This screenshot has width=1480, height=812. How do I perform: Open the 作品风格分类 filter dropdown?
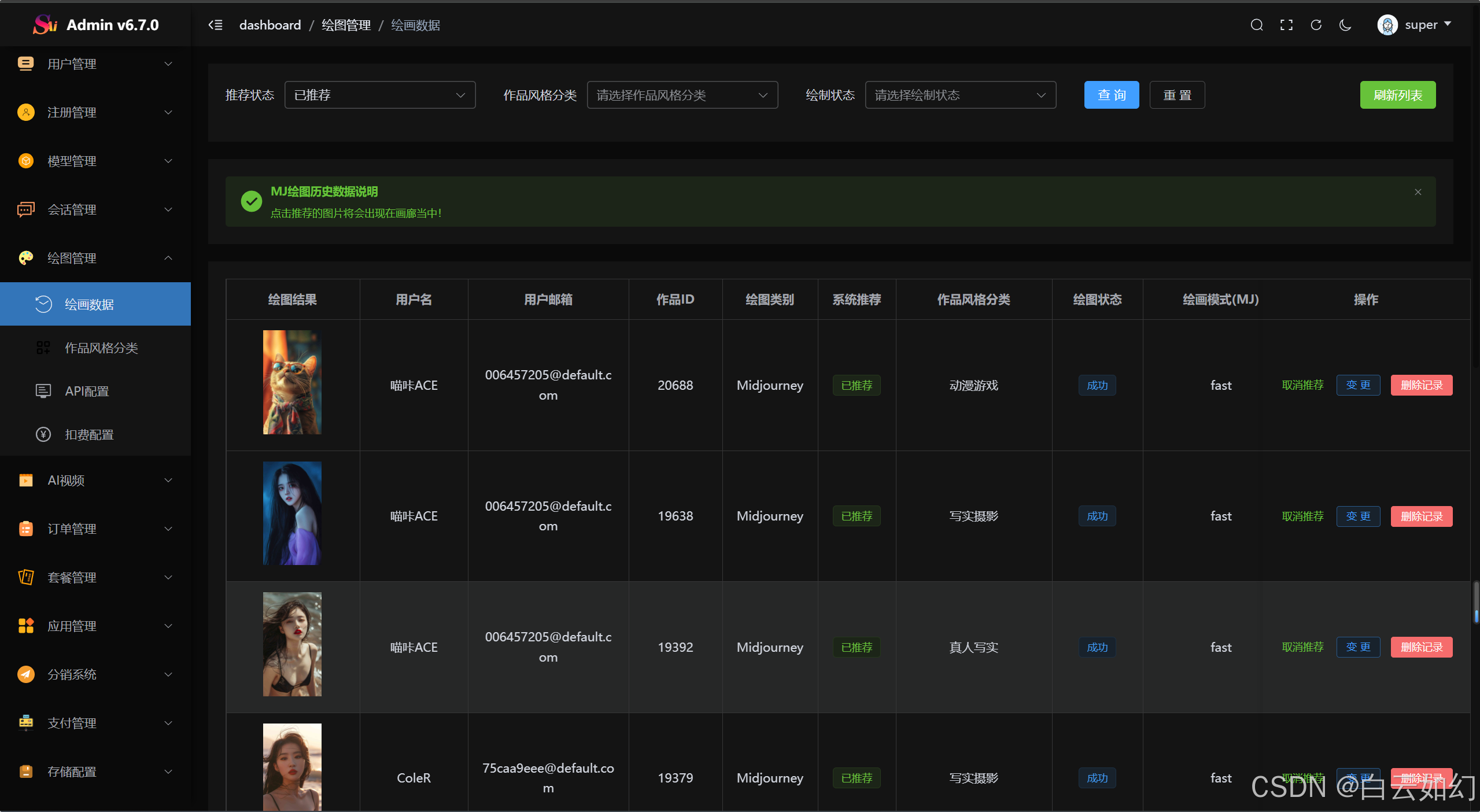(682, 95)
